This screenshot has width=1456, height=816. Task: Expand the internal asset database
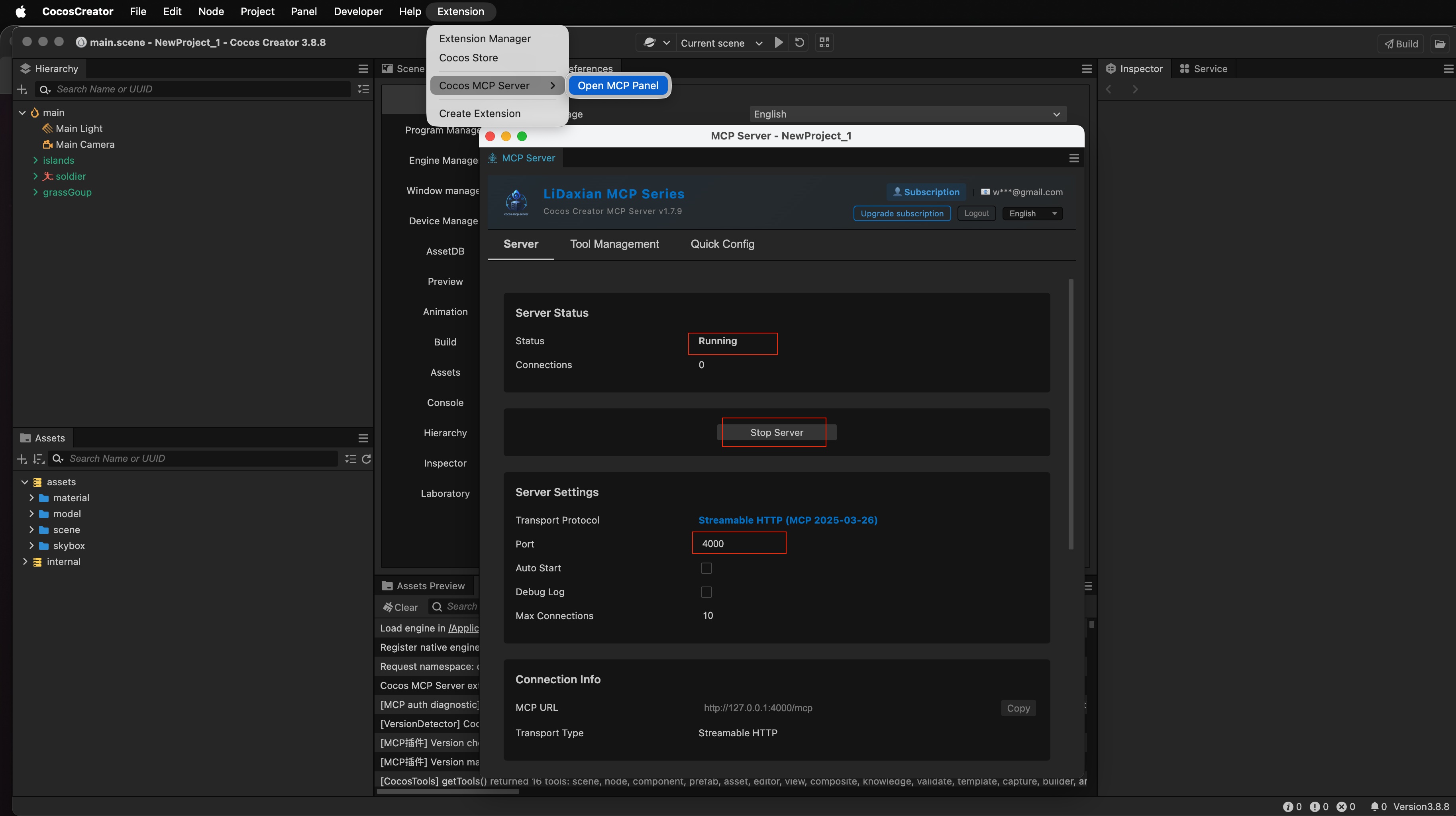[x=24, y=562]
